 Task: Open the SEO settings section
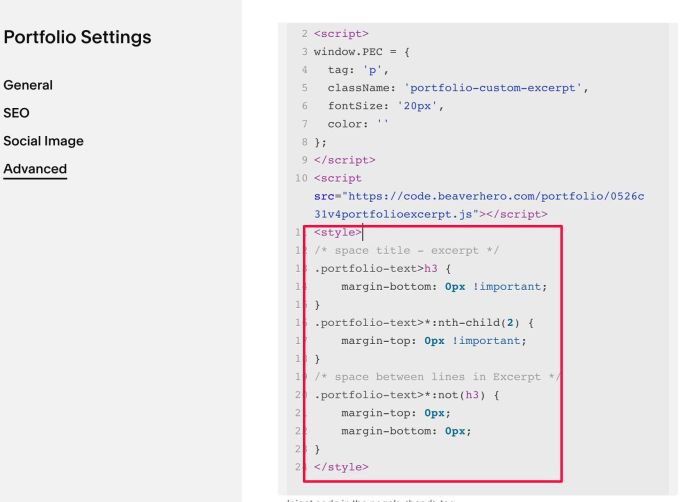17,113
